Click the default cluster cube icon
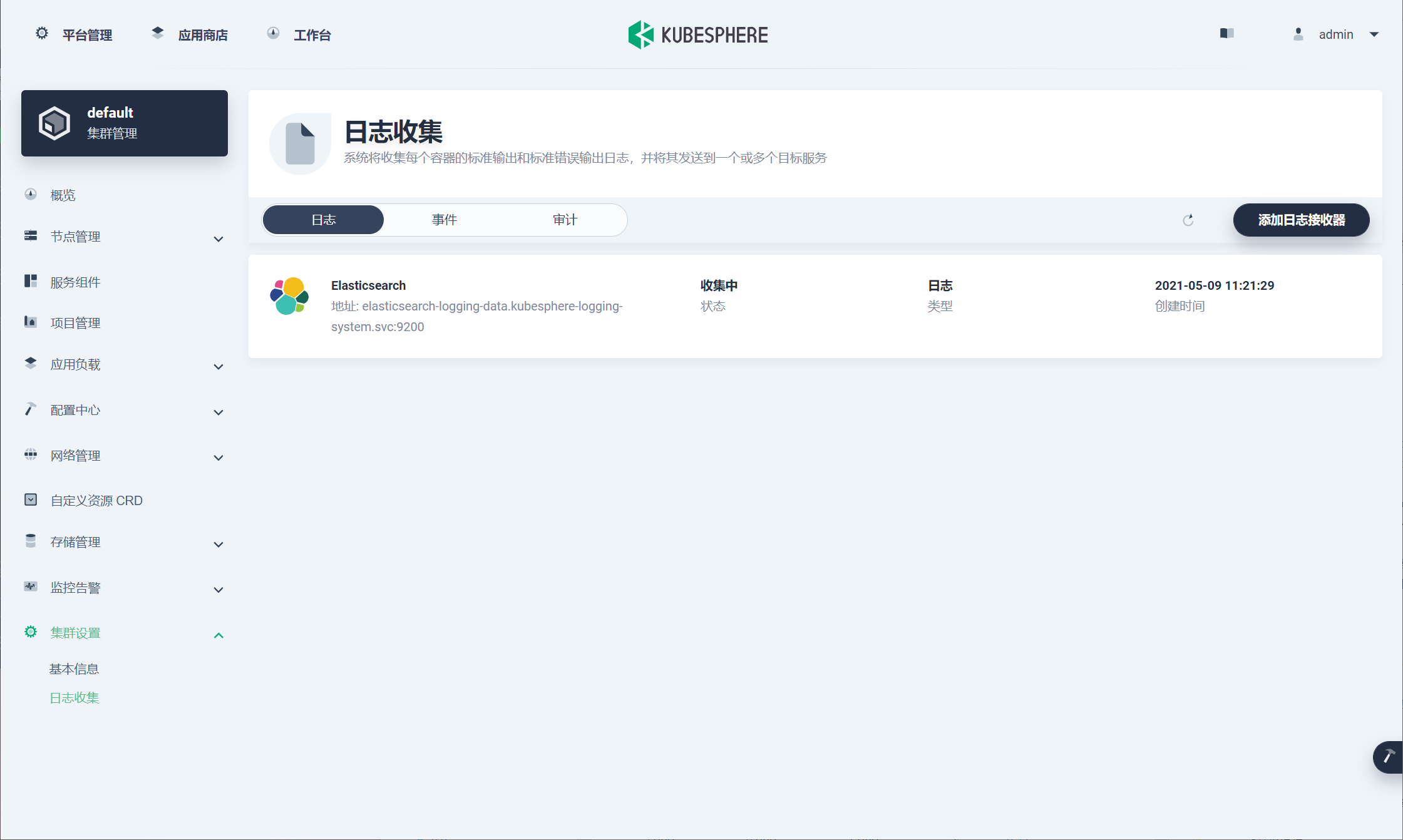Screen dimensions: 1403x840 (x=54, y=123)
